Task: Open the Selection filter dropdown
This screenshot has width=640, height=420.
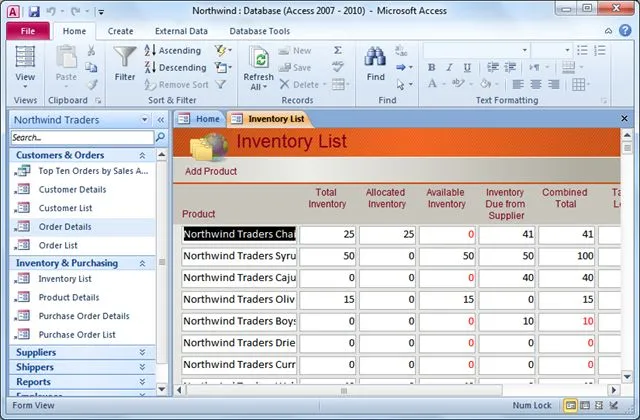Action: [x=223, y=51]
